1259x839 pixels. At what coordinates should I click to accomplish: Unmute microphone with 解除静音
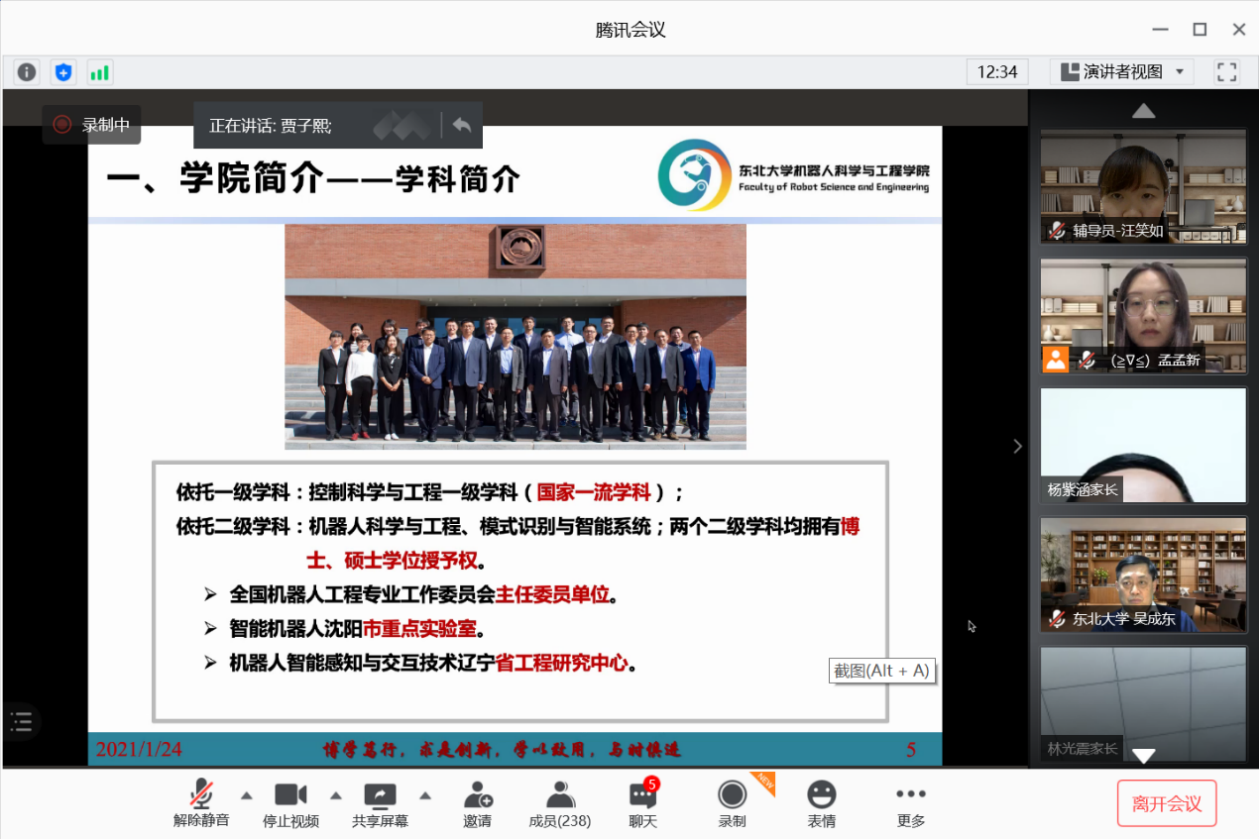(x=201, y=804)
